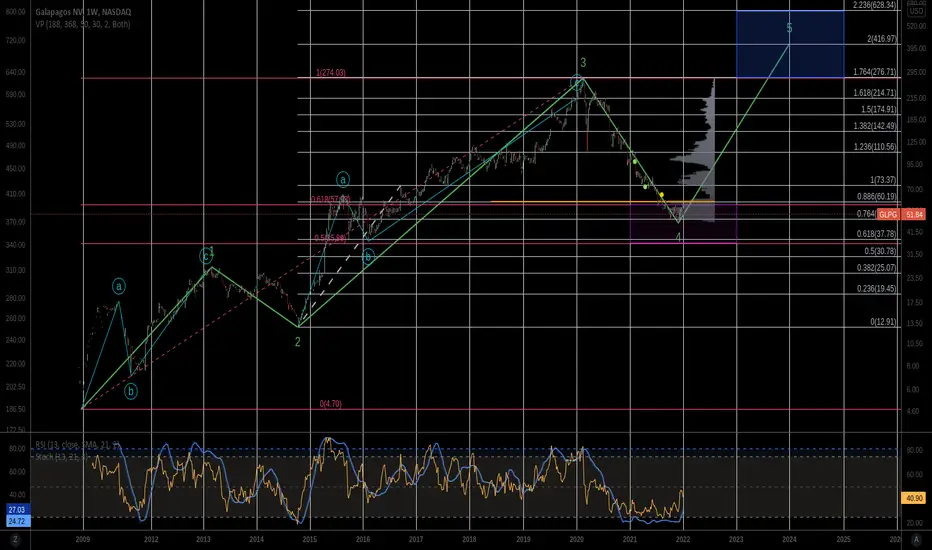This screenshot has width=932, height=550.
Task: Select the circled 'a' label near 2010 high
Action: coord(119,287)
